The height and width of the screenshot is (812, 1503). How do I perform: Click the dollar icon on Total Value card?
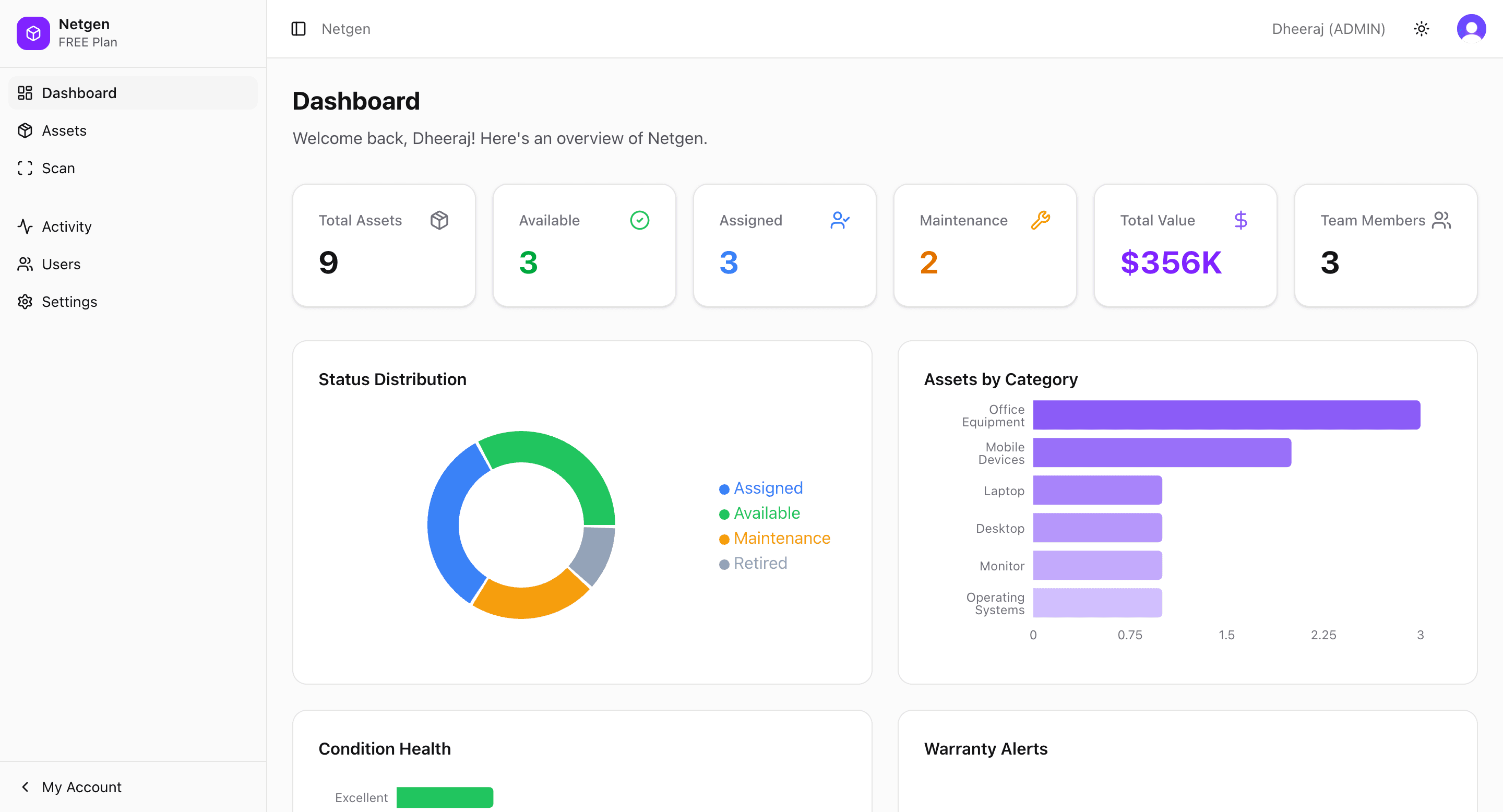point(1240,220)
